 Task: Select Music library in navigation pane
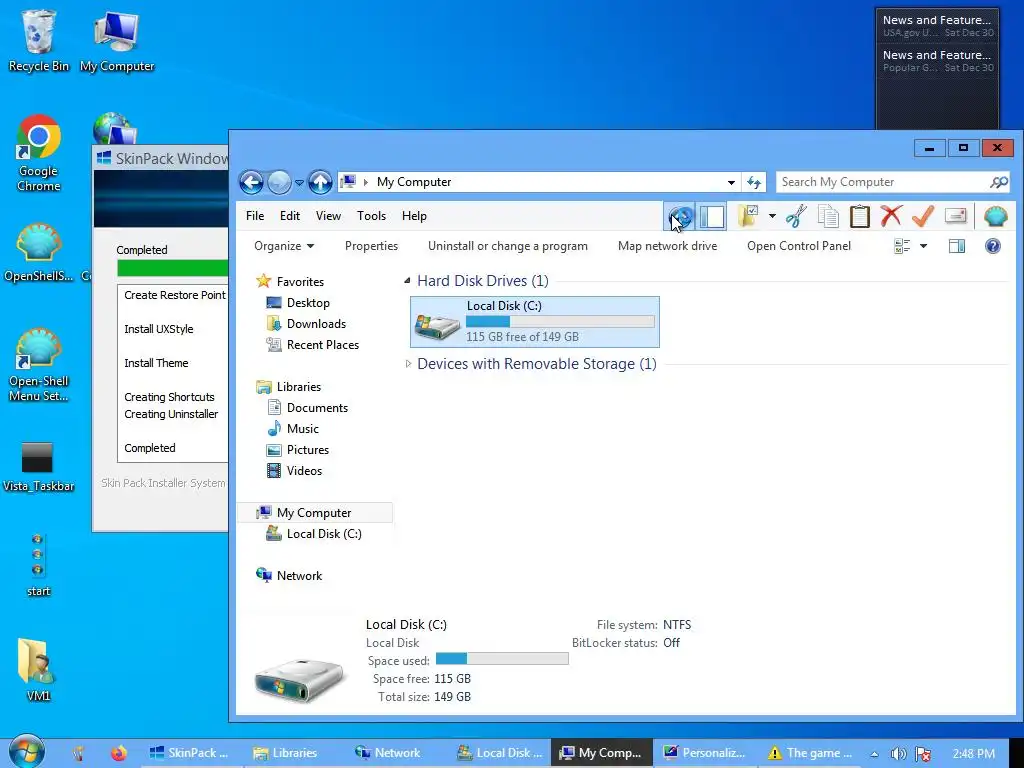pos(302,428)
